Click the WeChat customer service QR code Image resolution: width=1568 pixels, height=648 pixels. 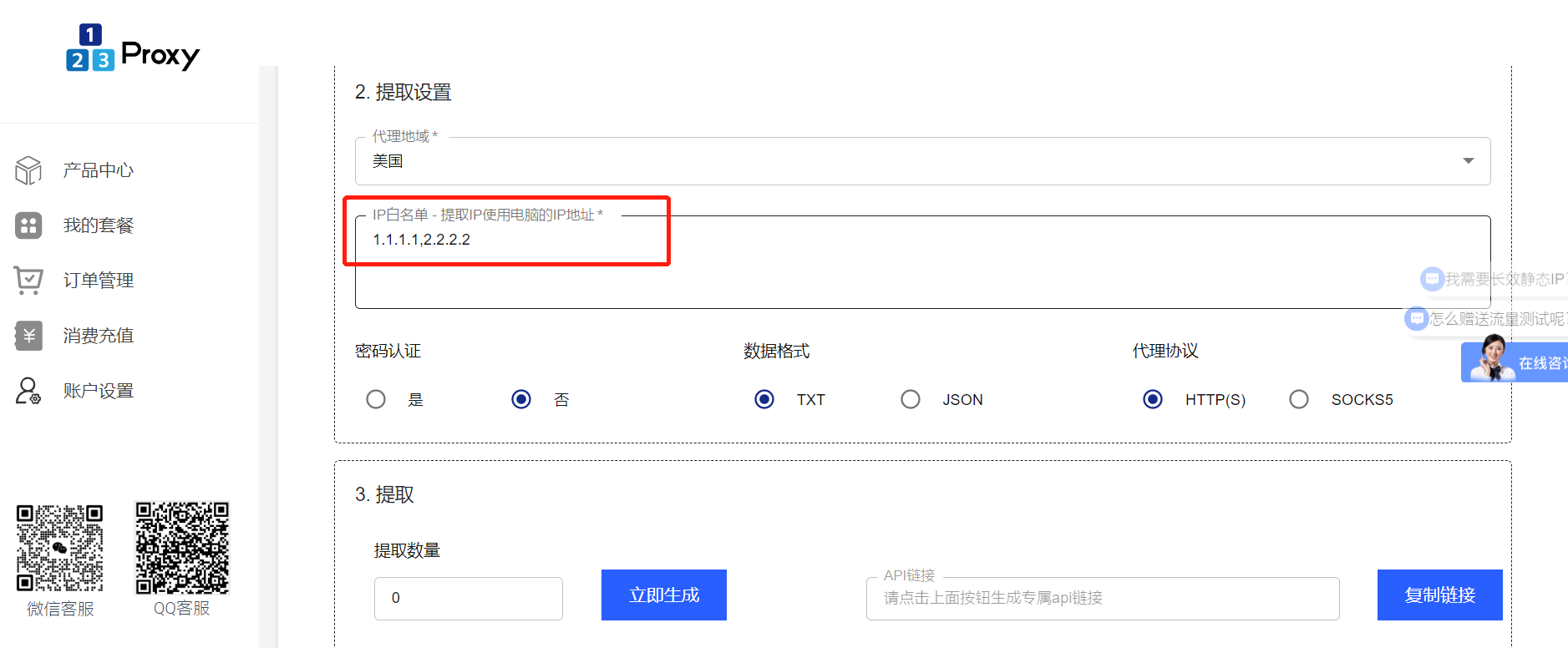(60, 548)
